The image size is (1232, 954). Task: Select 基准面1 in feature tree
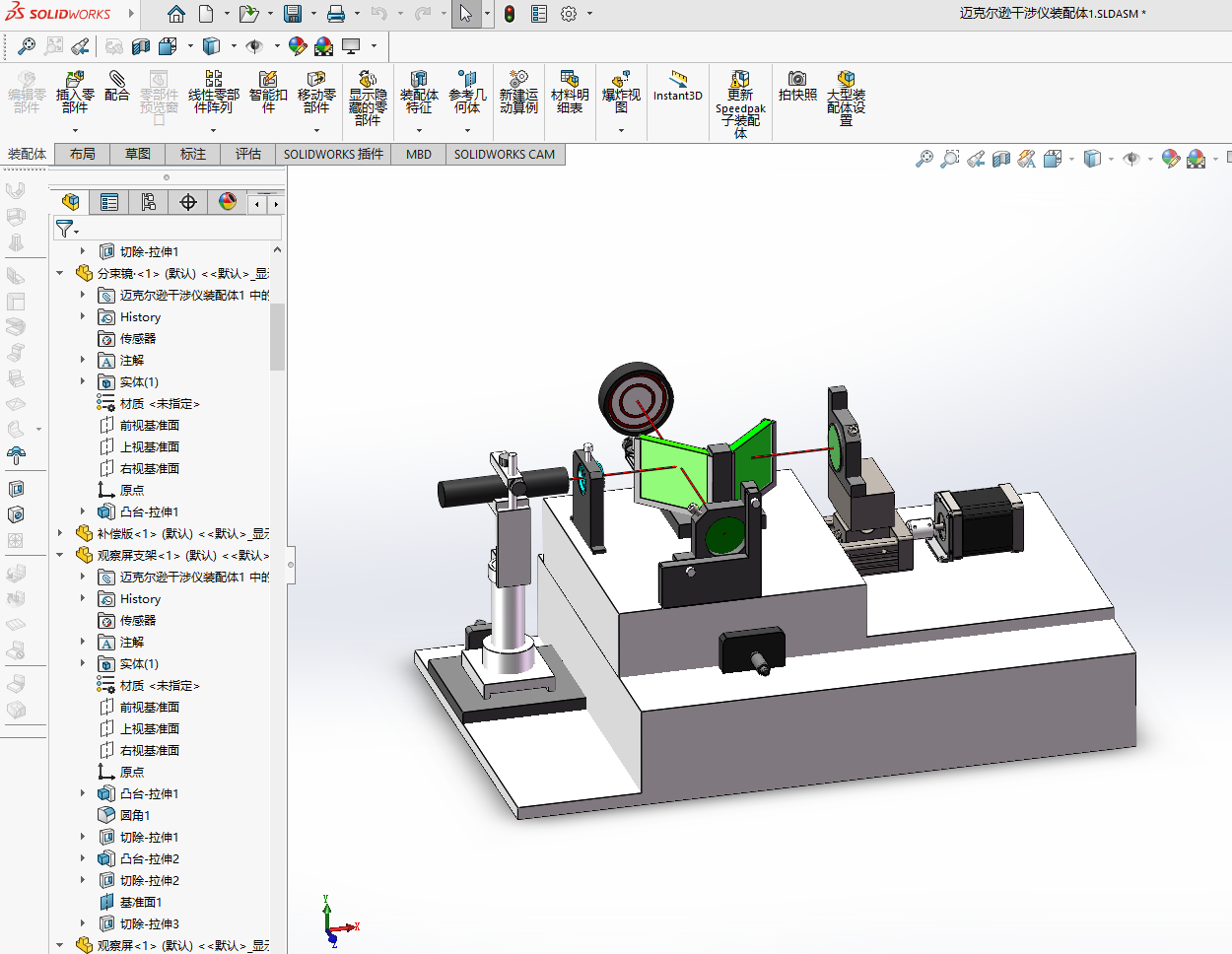pos(141,902)
